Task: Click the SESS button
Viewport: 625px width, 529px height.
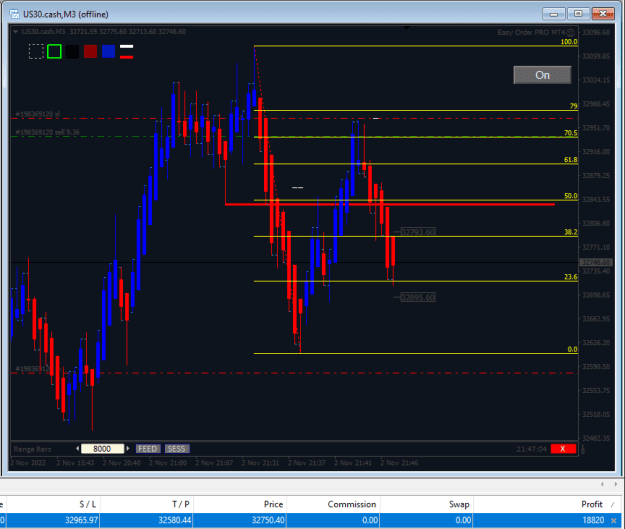Action: click(177, 449)
